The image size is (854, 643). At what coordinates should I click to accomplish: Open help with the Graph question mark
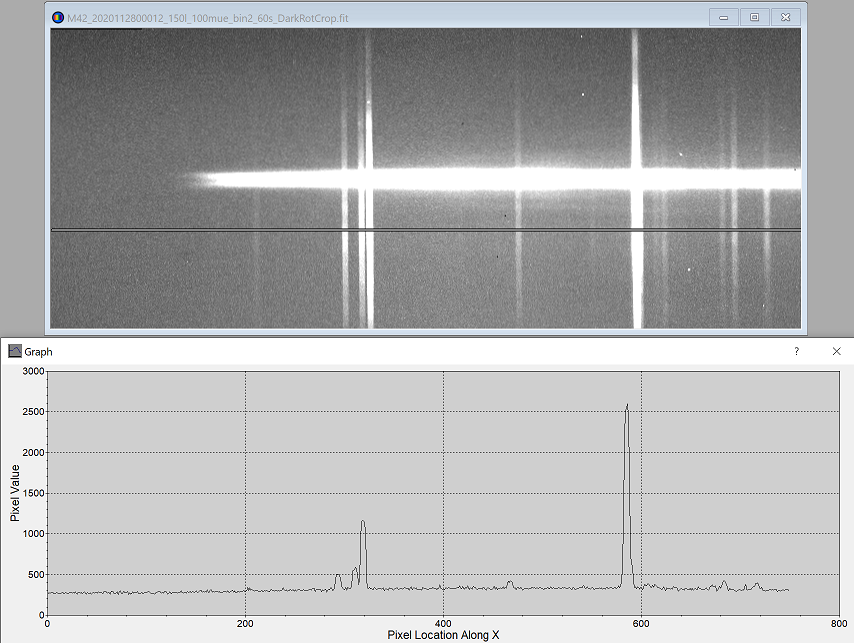pos(796,351)
